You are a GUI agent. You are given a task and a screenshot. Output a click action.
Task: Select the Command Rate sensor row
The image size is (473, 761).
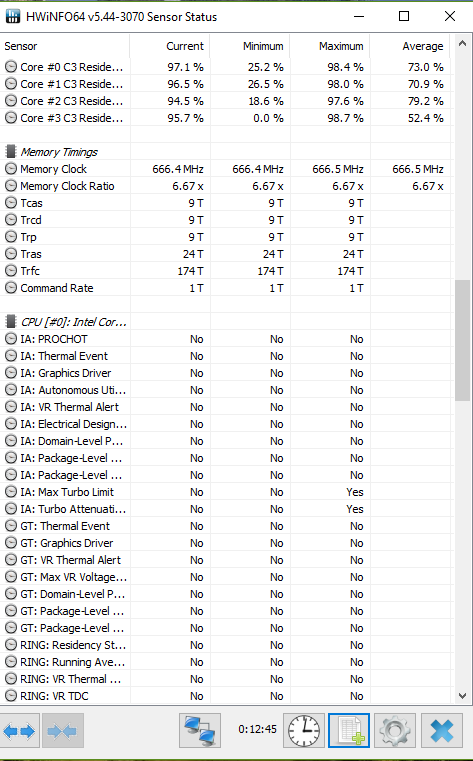pos(226,288)
